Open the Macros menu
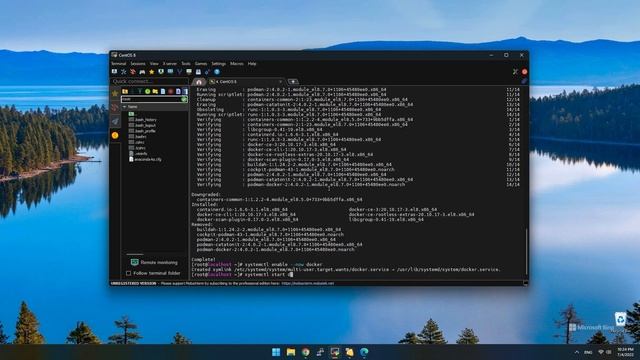 pos(237,64)
